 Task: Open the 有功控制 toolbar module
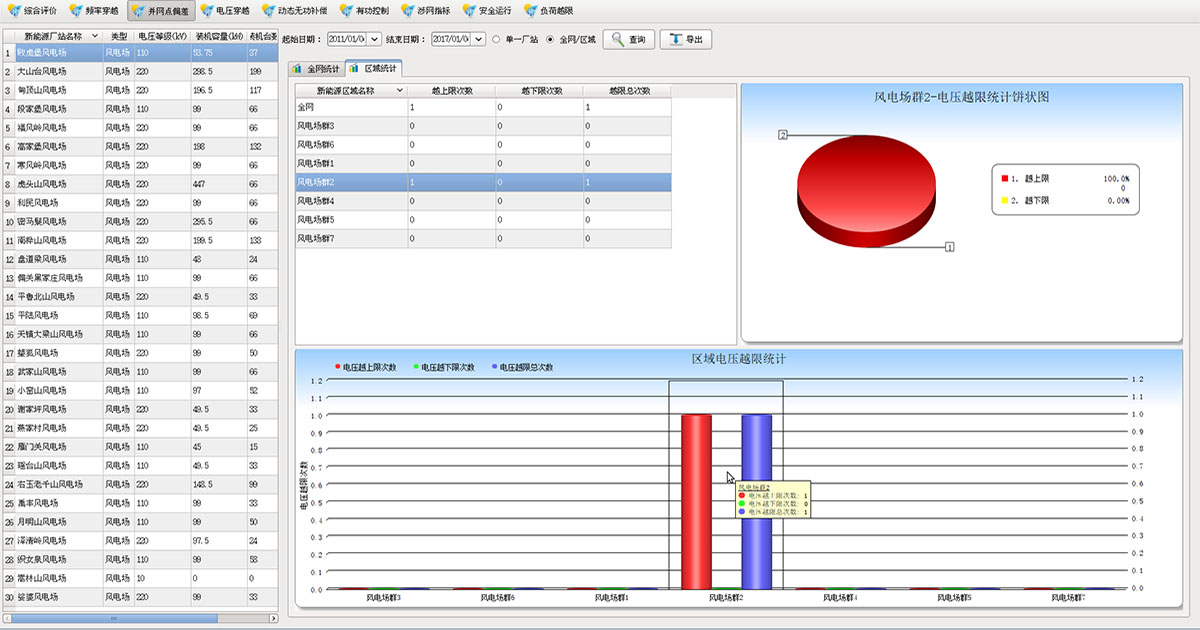[363, 10]
